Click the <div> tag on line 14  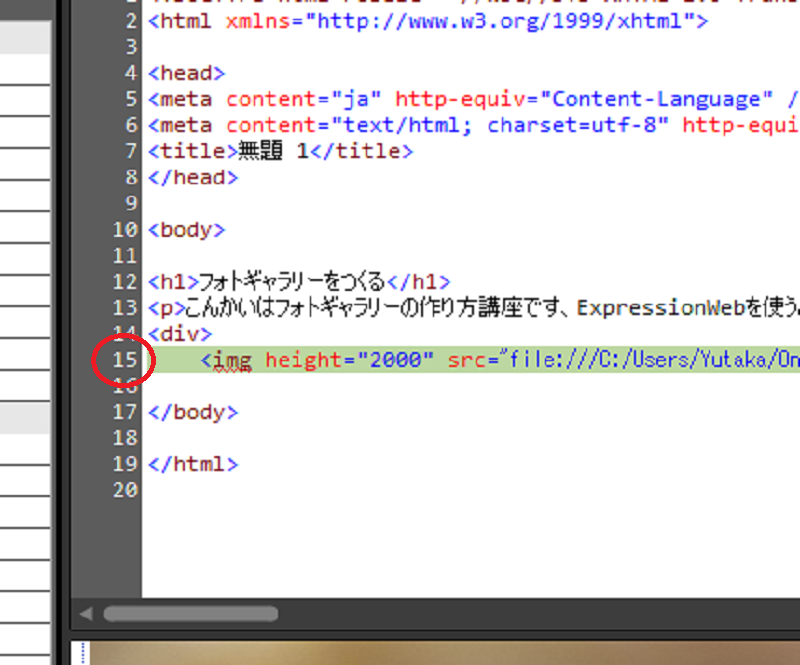(x=180, y=334)
